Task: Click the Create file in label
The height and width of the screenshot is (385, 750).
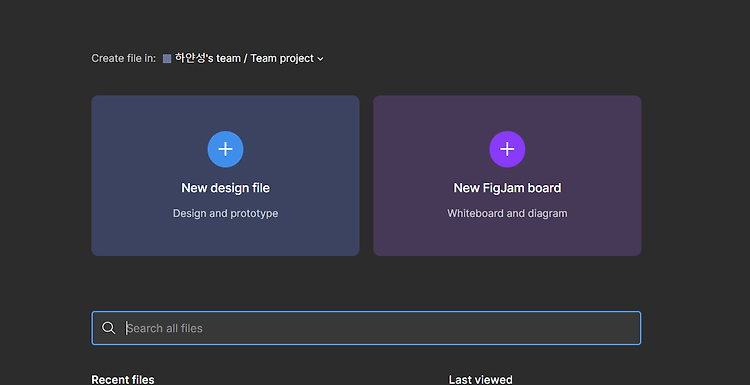Action: click(123, 58)
